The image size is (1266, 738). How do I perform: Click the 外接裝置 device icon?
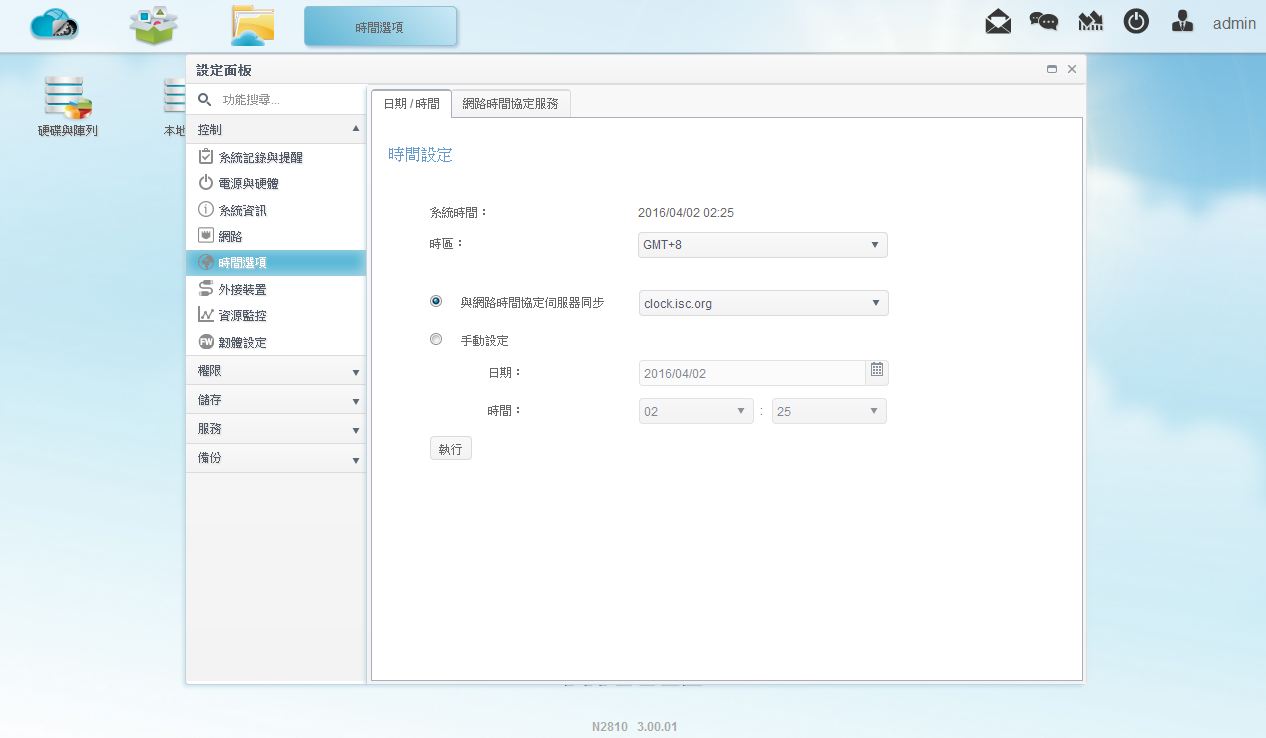coord(206,289)
